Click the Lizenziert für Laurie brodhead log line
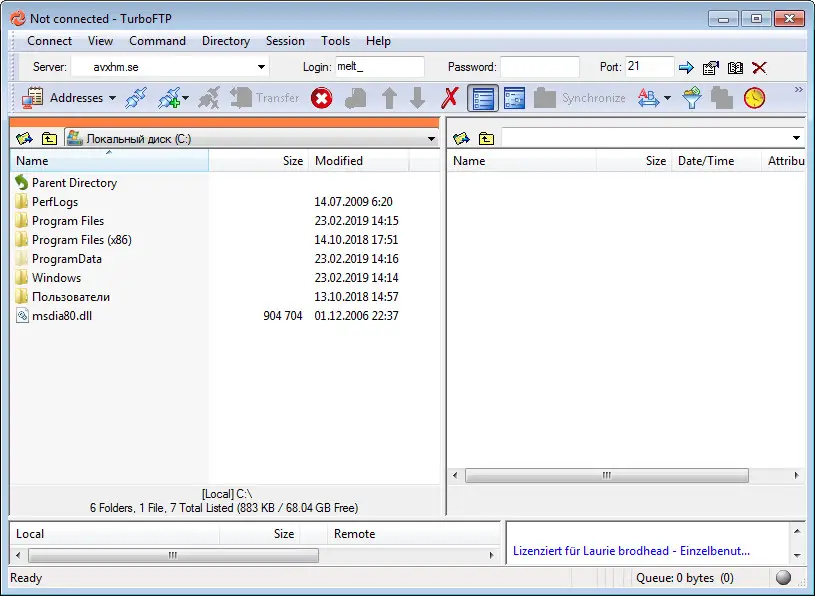This screenshot has width=815, height=596. click(x=632, y=551)
